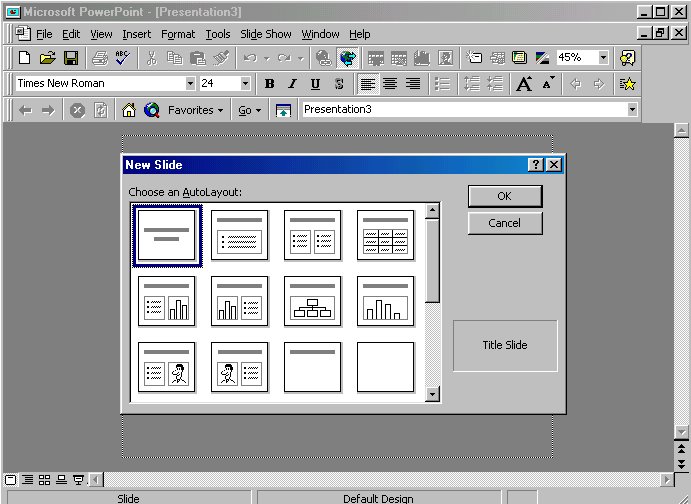Expand the Favorites dropdown
Screen dimensions: 691x504
pyautogui.click(x=195, y=110)
